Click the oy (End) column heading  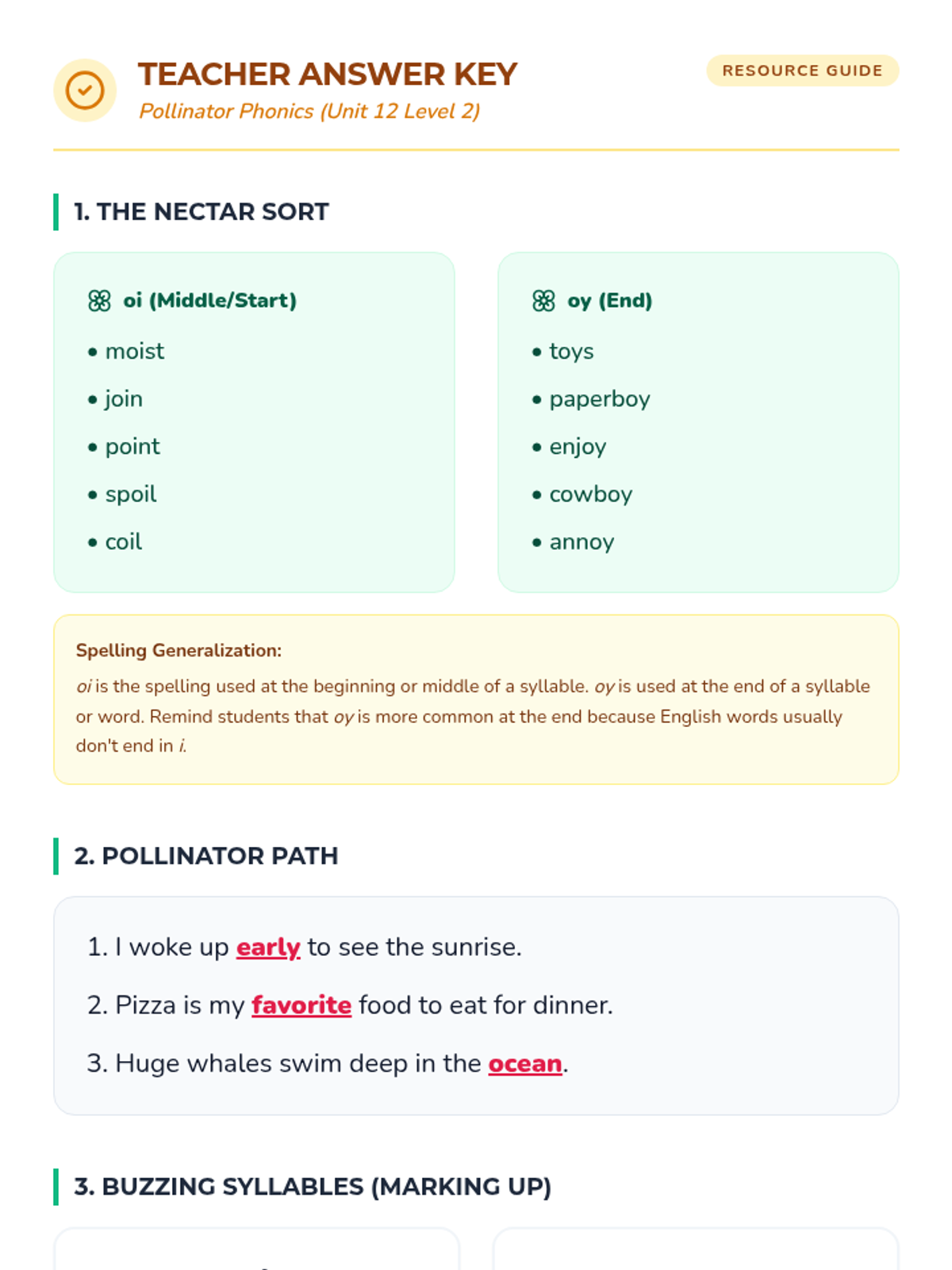(610, 301)
